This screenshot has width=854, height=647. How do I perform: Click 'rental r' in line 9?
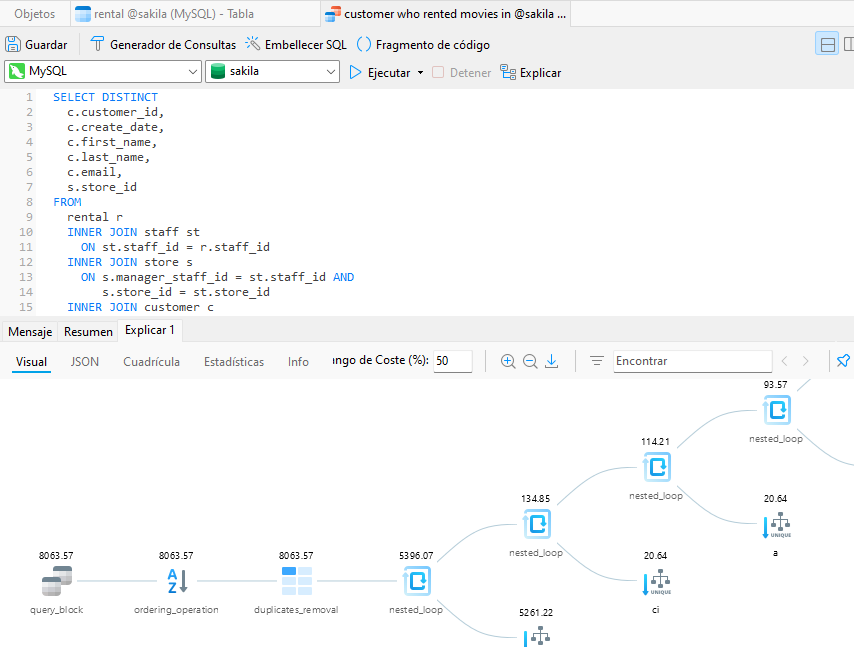95,217
